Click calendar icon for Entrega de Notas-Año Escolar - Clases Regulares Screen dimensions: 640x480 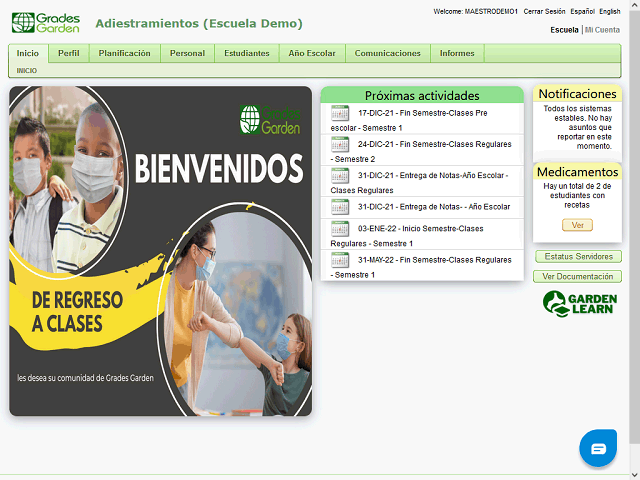click(x=340, y=176)
